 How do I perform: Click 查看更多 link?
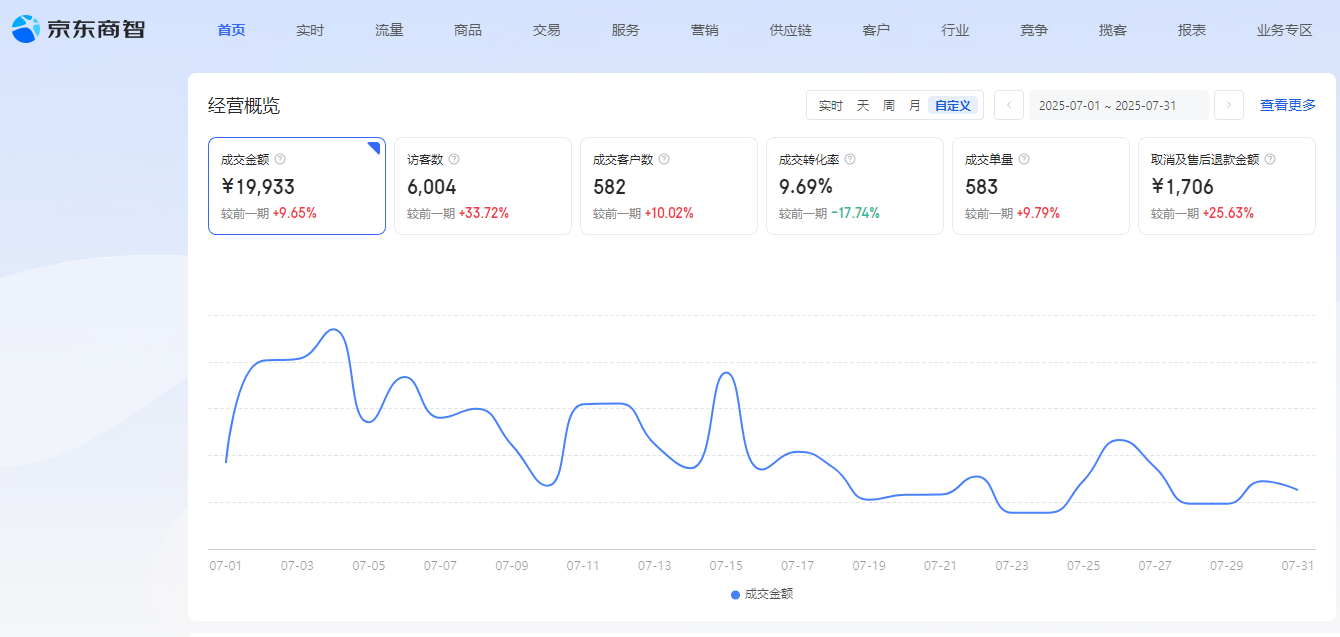(x=1288, y=105)
